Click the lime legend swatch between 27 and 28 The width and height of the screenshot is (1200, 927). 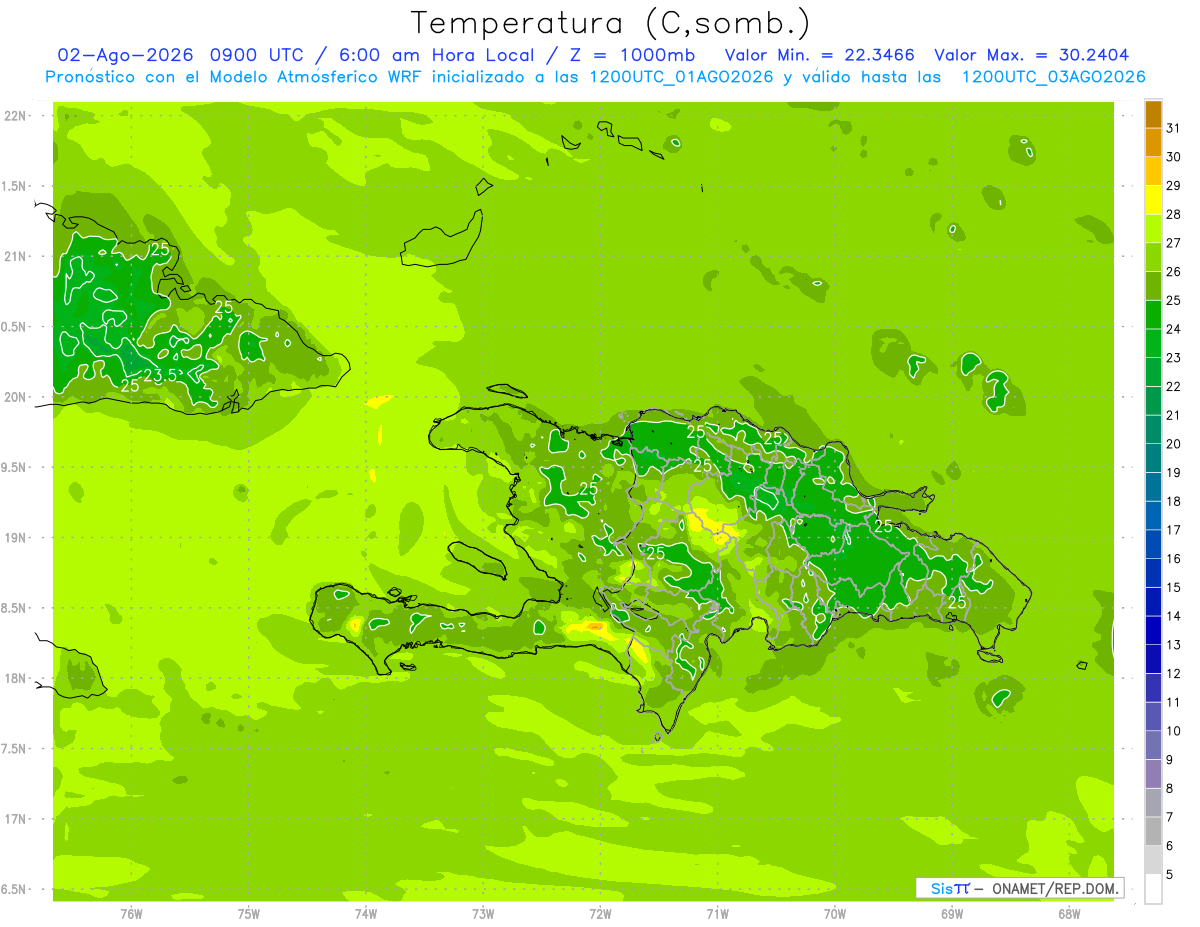(x=1153, y=229)
